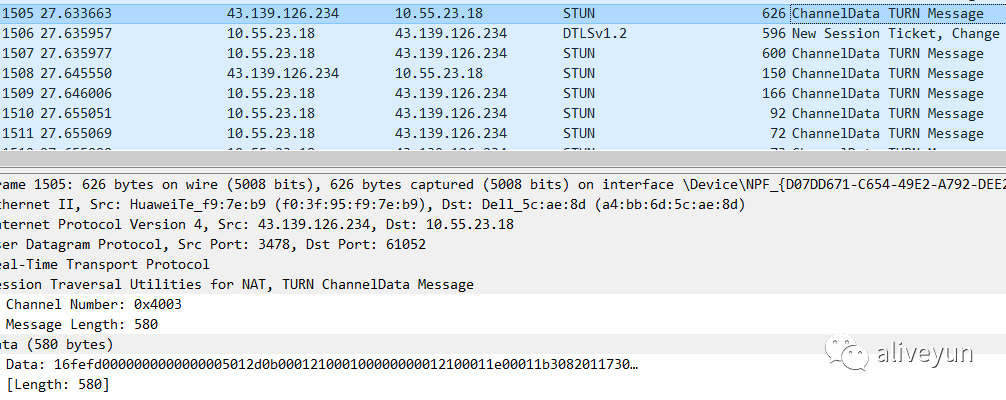Screen dimensions: 1006x400
Task: Click the DTLSv1.2 protocol cell
Action: [594, 33]
